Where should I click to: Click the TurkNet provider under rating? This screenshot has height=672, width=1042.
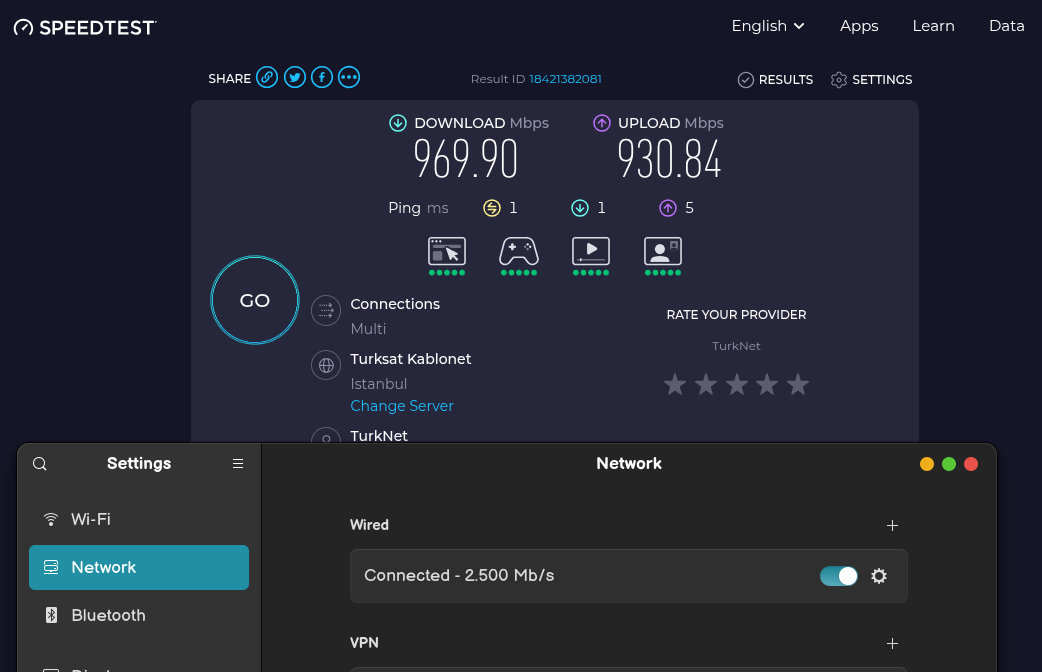736,346
